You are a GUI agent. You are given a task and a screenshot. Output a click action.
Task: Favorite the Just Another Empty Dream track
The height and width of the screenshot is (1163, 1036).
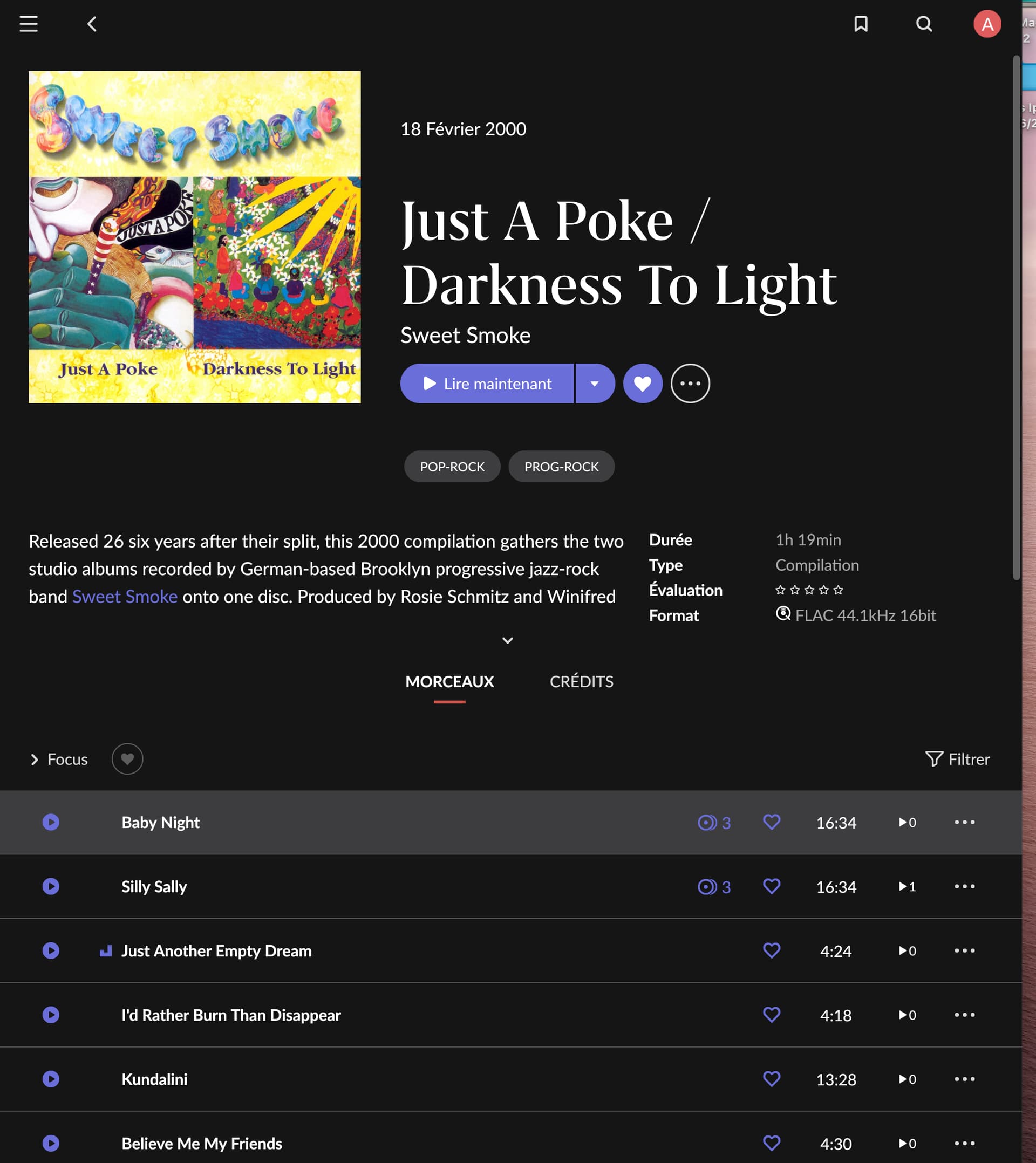pyautogui.click(x=771, y=950)
